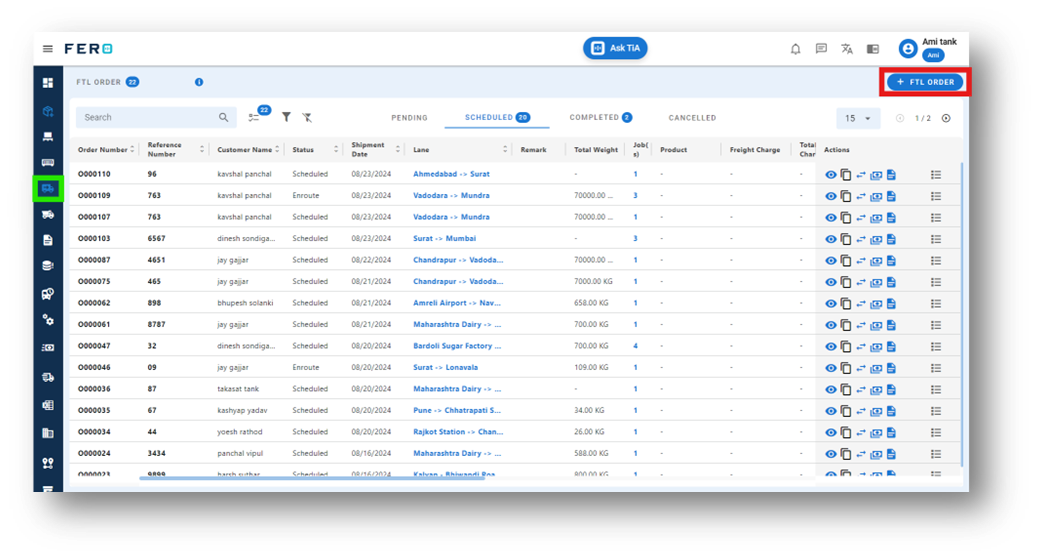
Task: Click job count 4 for order O000047
Action: 636,346
